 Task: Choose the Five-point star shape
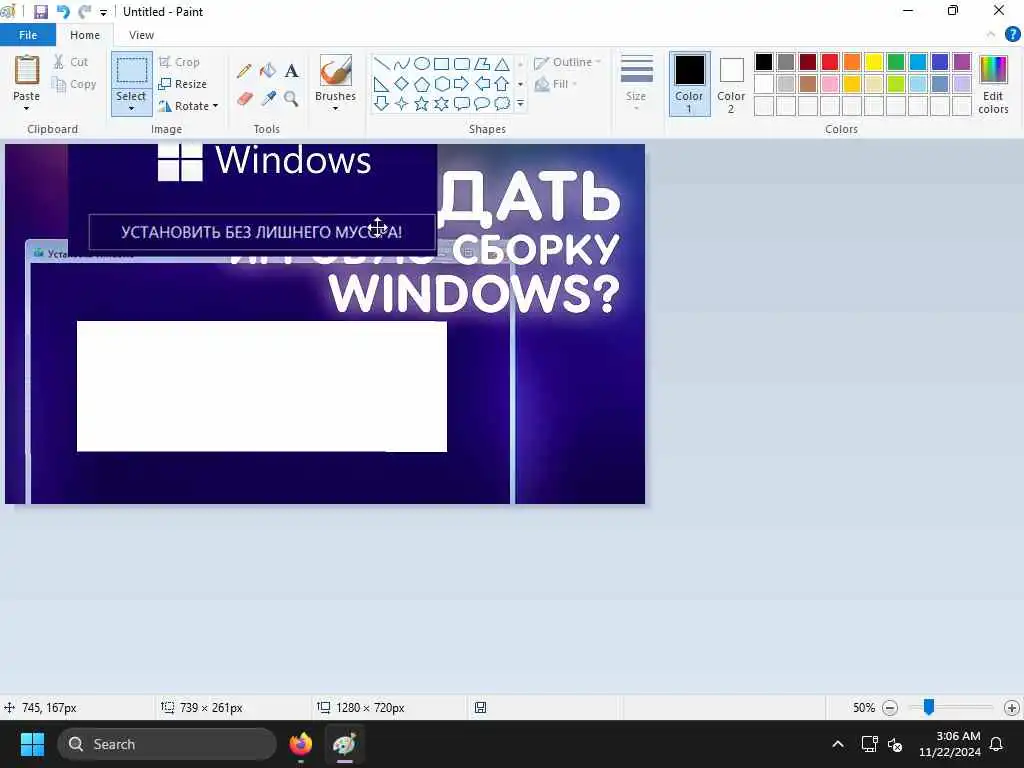(422, 103)
